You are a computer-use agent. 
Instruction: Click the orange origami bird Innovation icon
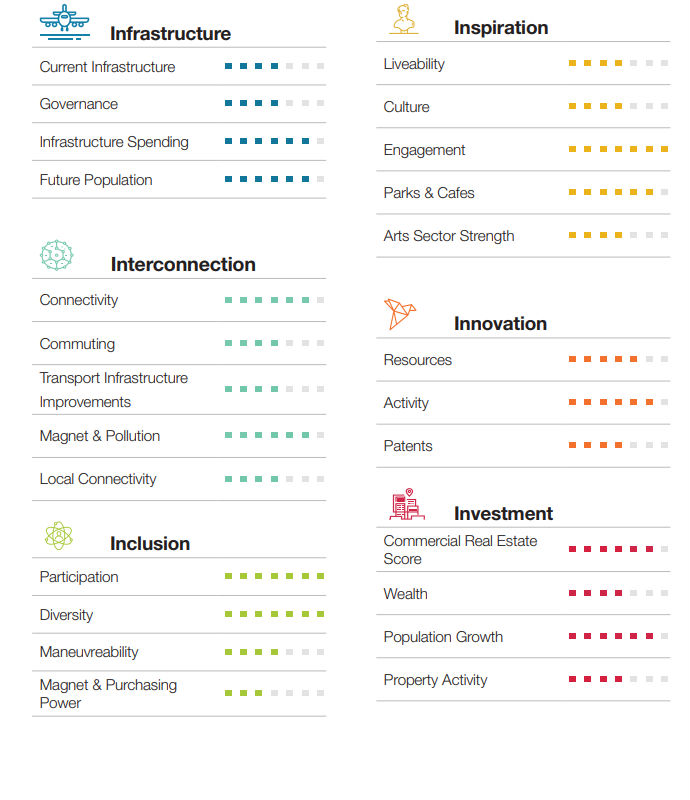(x=400, y=314)
